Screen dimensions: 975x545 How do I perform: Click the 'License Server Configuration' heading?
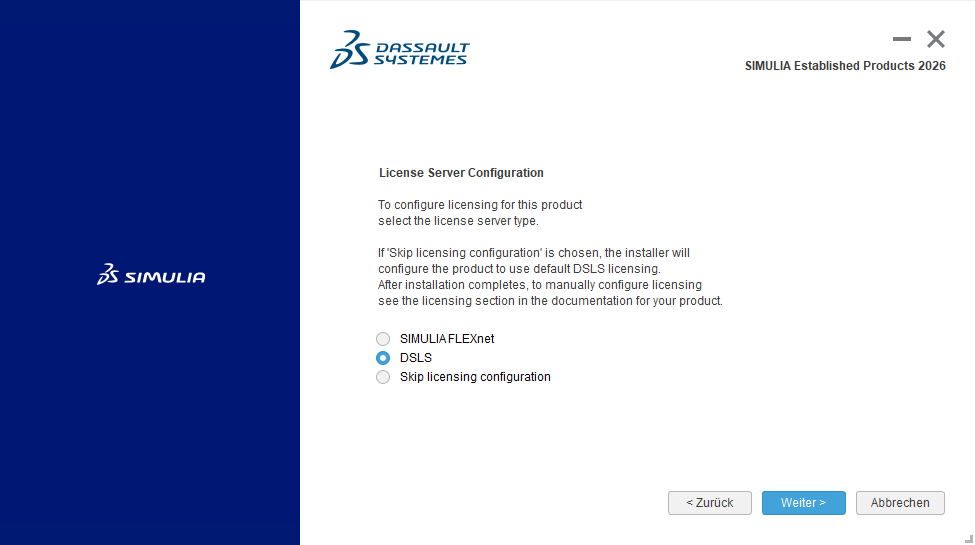[x=461, y=173]
